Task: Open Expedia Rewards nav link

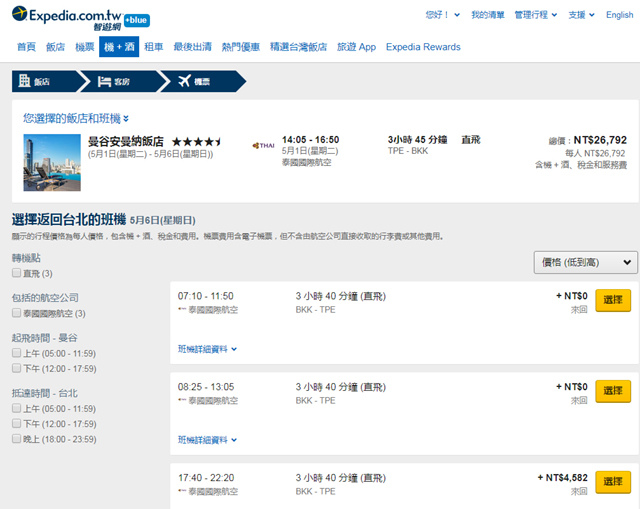Action: 423,47
